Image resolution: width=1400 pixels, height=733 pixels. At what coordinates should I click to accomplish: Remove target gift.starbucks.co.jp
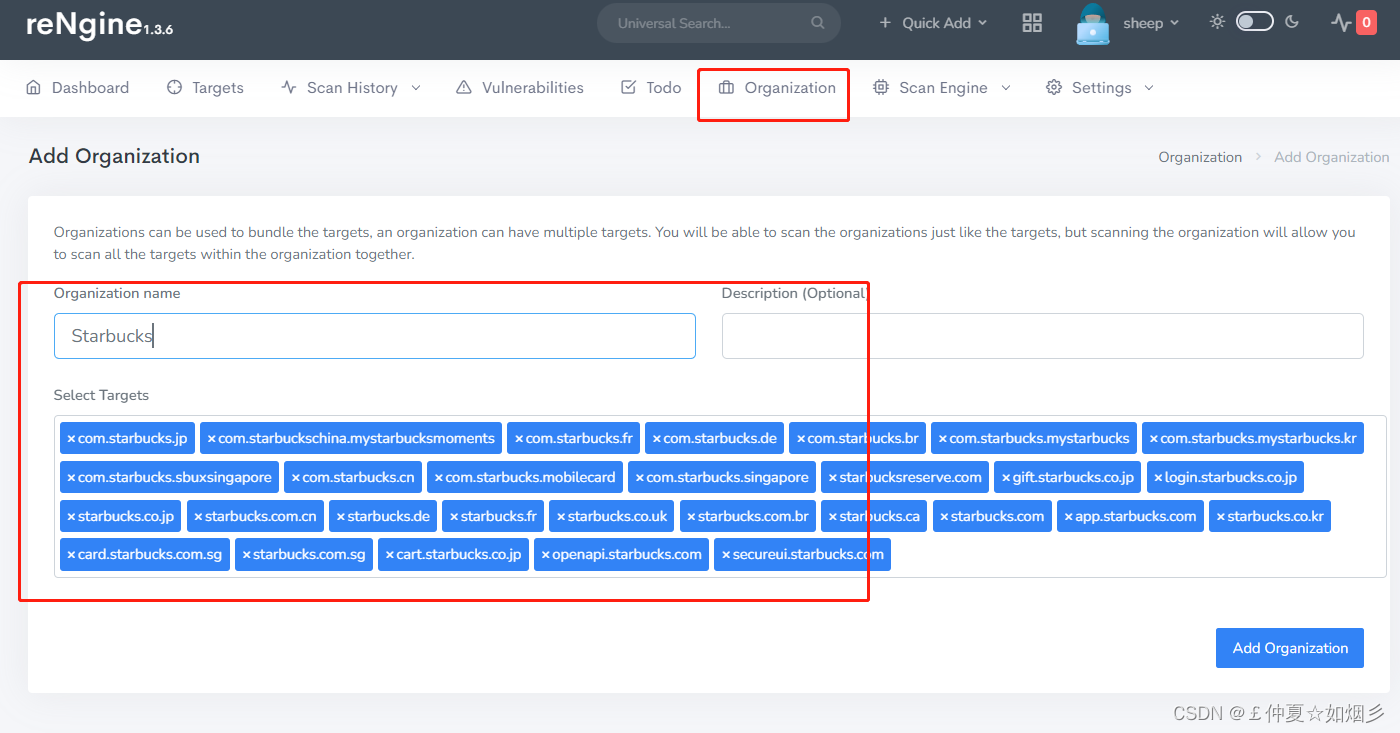1006,477
